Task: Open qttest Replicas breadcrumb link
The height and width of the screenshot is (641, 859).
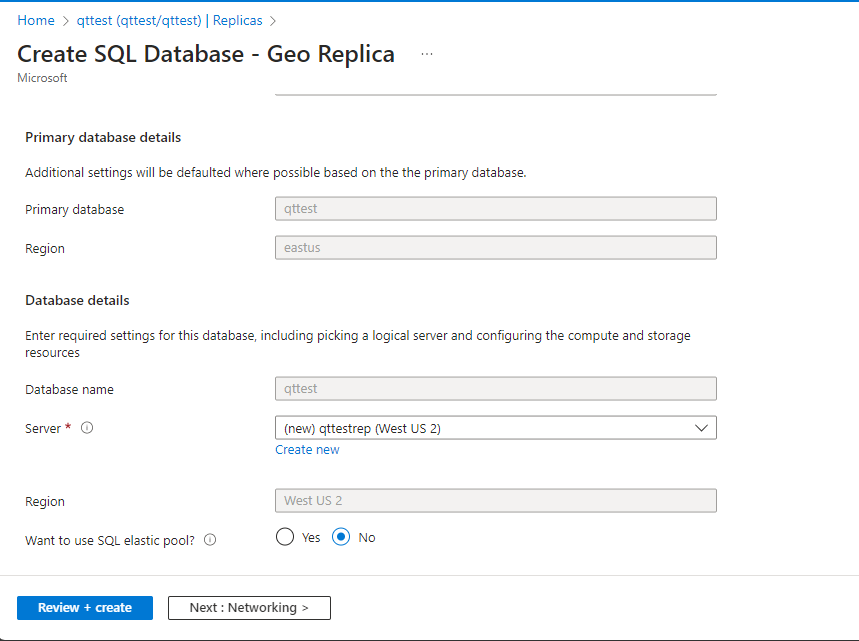Action: tap(169, 20)
